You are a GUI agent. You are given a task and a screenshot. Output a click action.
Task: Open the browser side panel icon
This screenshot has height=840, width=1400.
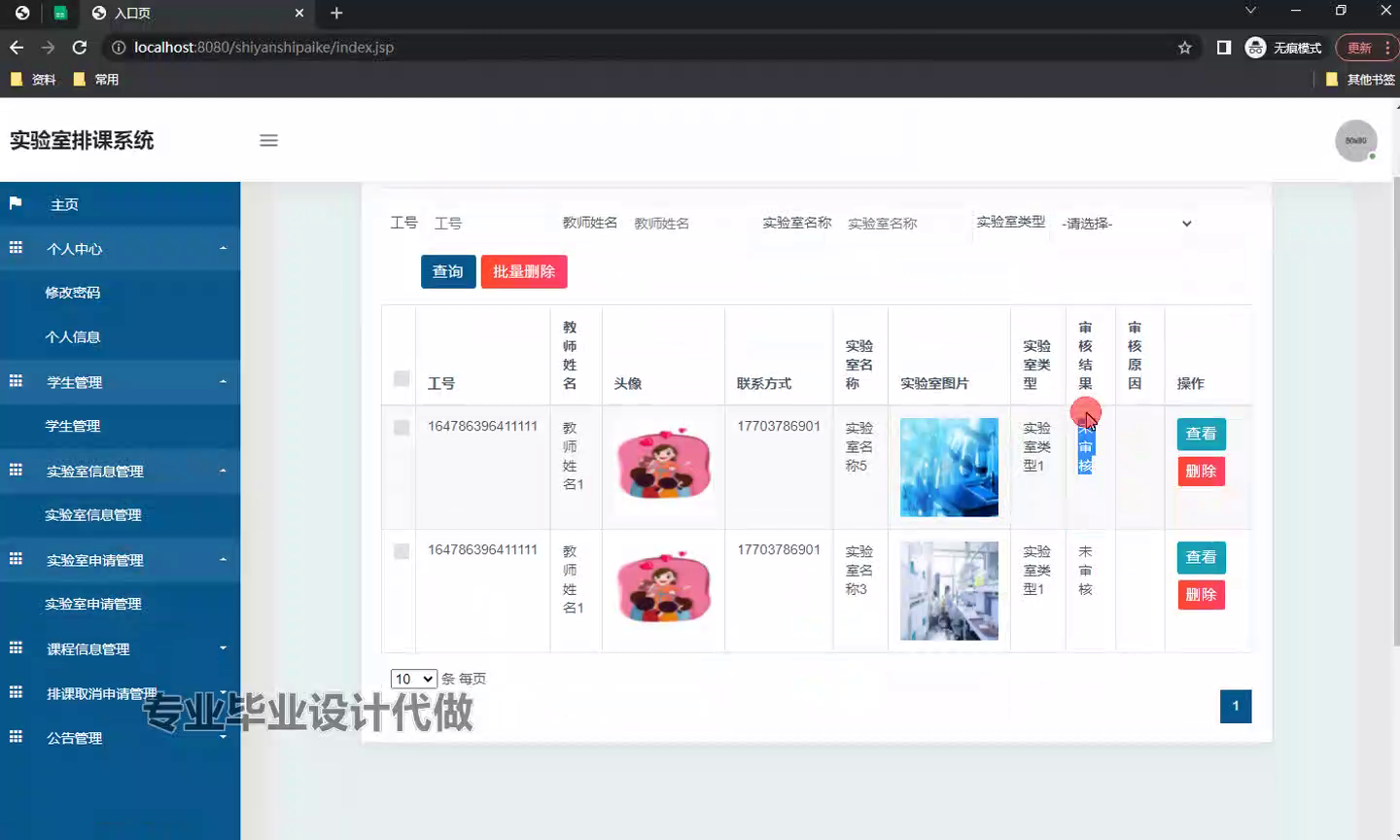pos(1224,47)
